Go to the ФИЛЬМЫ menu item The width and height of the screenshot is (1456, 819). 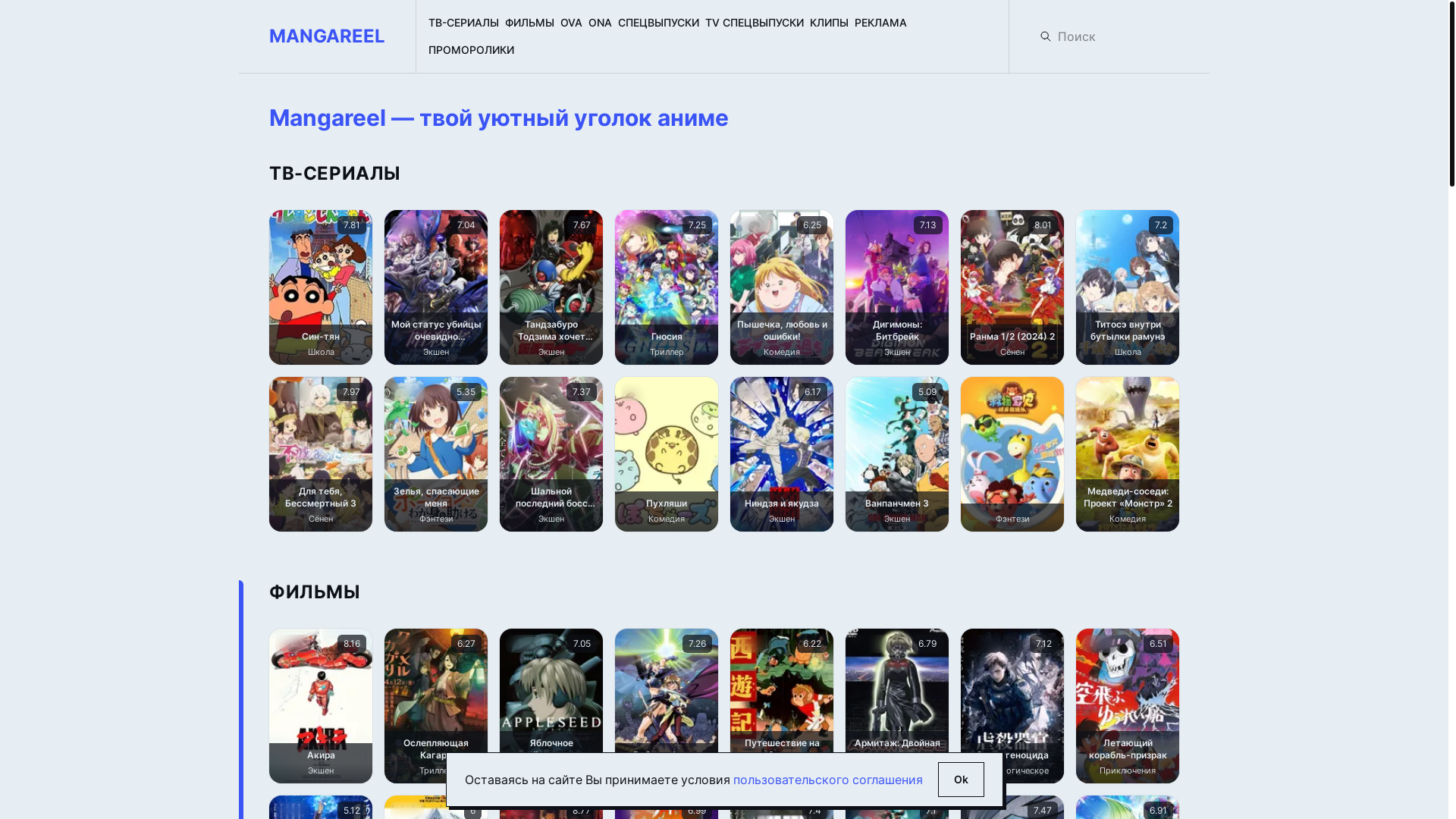click(x=529, y=23)
